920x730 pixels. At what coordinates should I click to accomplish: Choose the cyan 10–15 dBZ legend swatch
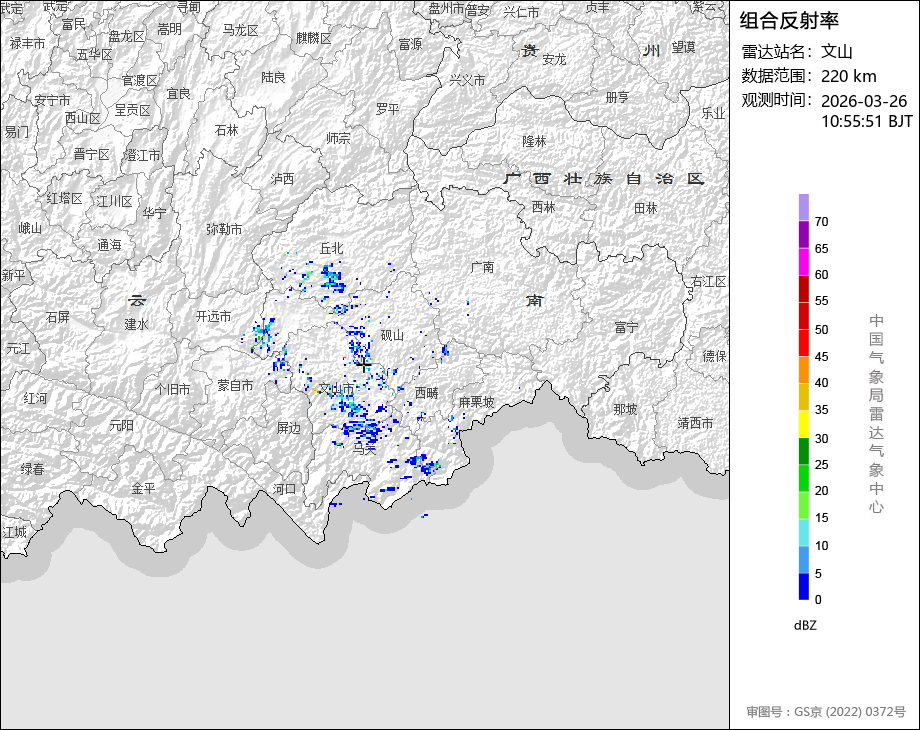click(803, 532)
